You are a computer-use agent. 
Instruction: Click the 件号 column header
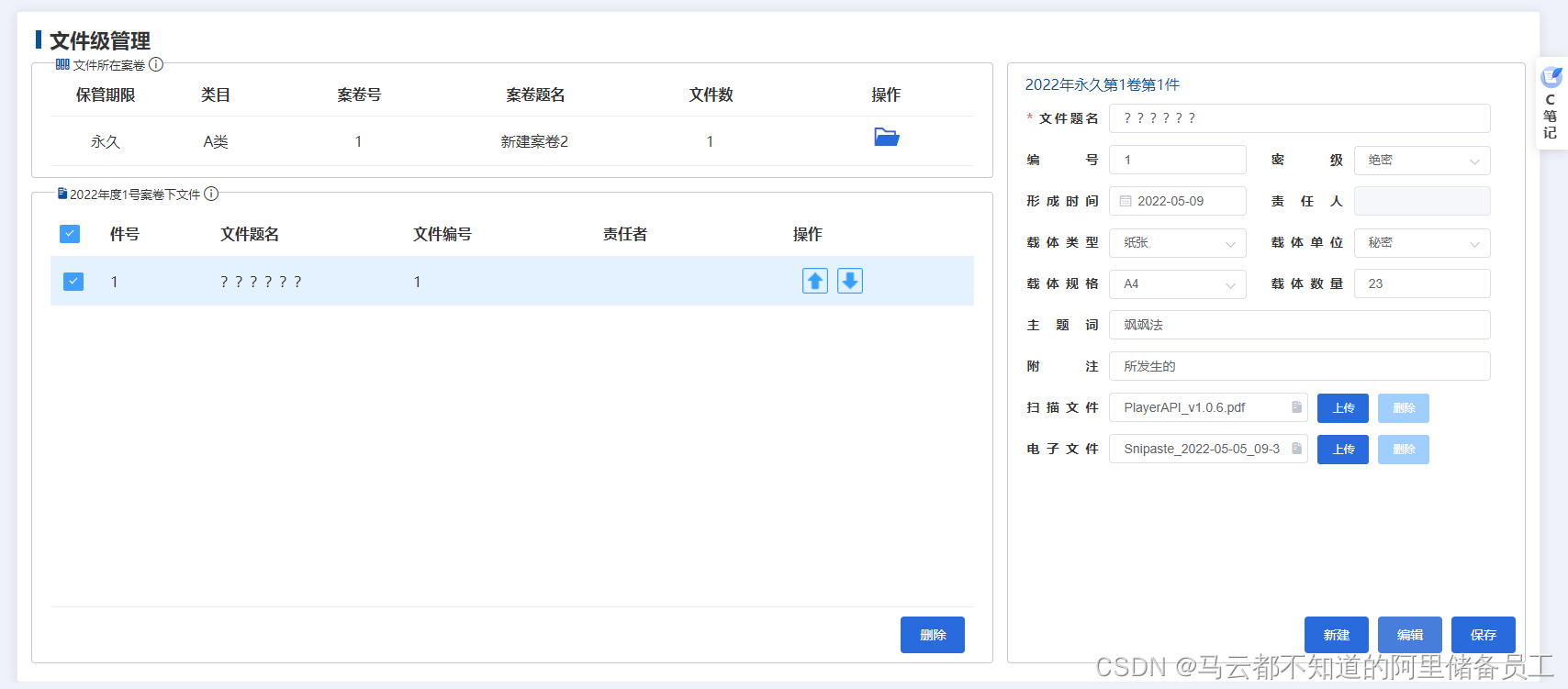click(125, 234)
